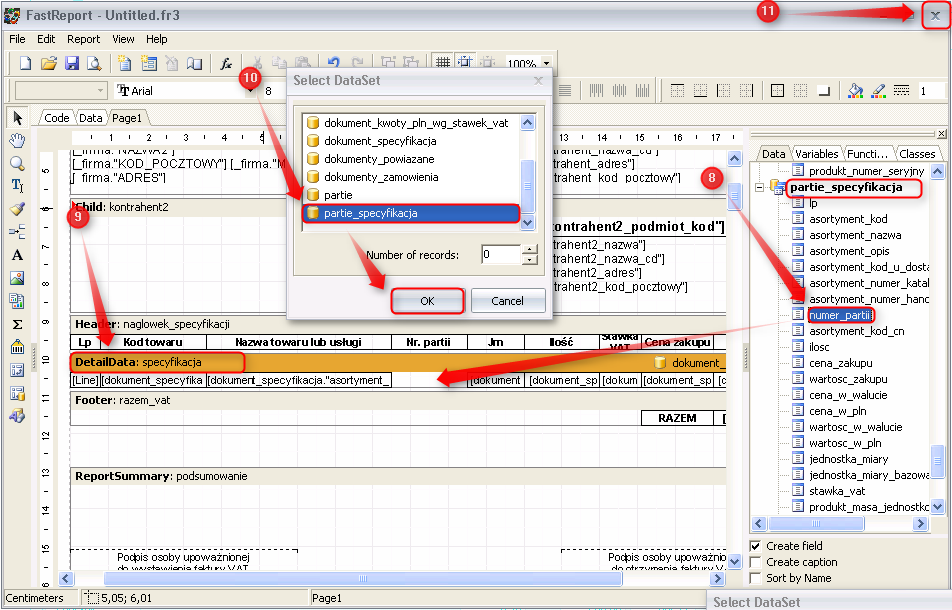Insert a Picture object from the left toolbar

click(x=17, y=278)
